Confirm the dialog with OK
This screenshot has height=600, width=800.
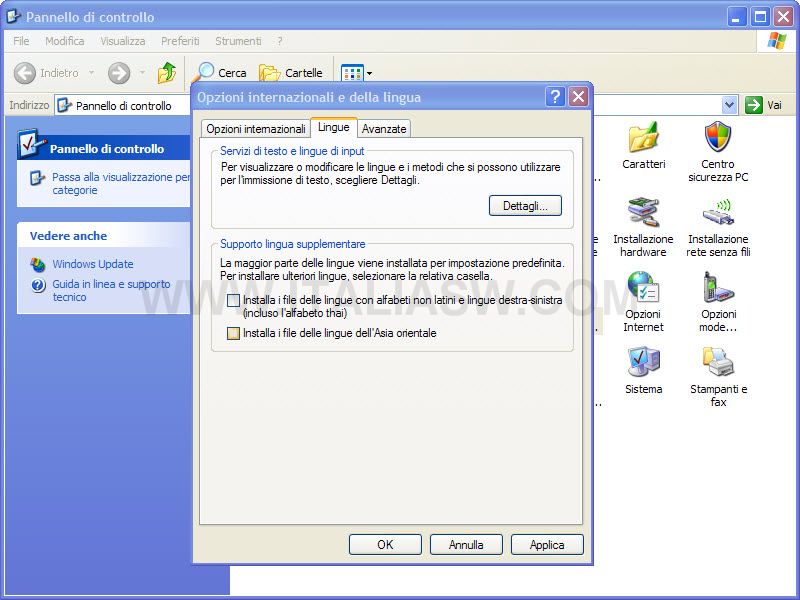[x=385, y=544]
